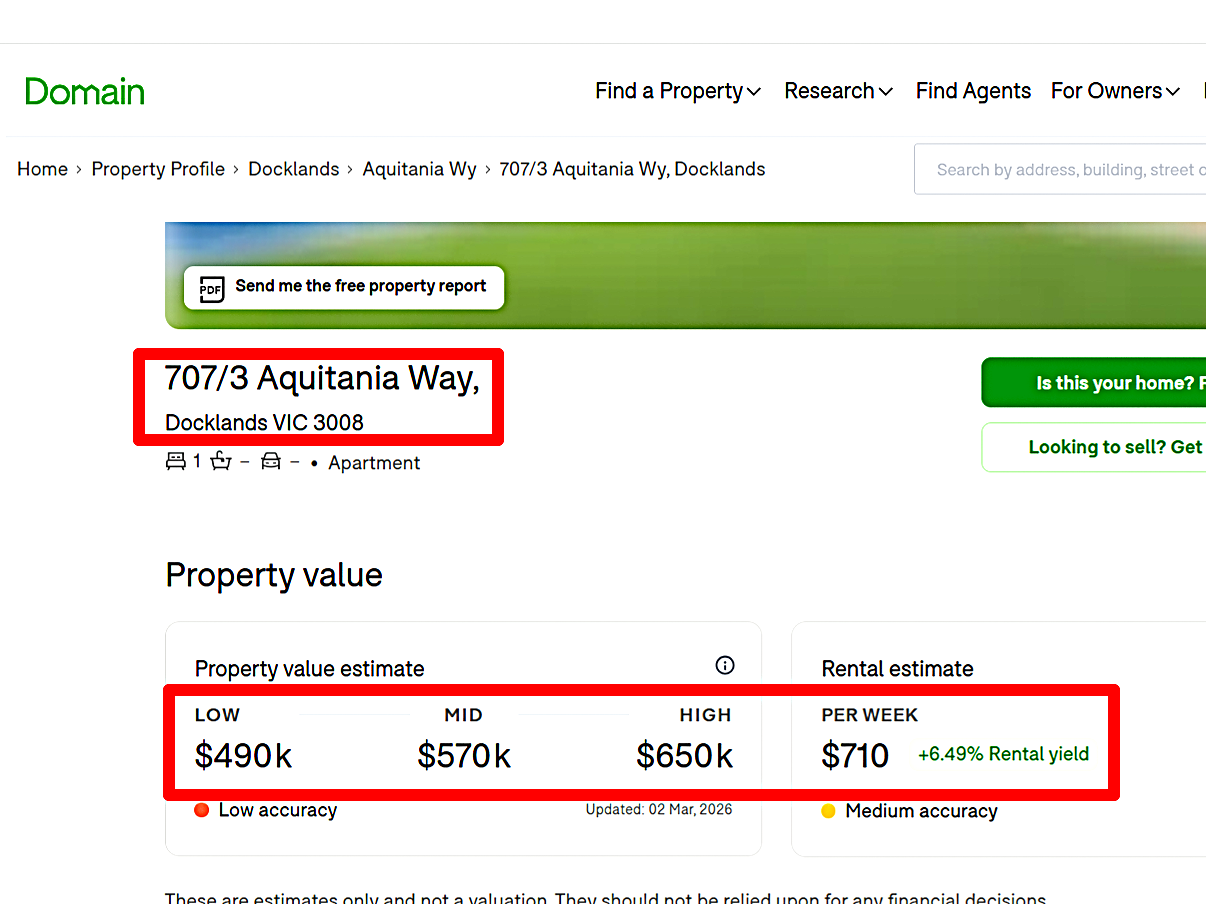Go to Home breadcrumb
The image size is (1206, 904).
point(42,169)
